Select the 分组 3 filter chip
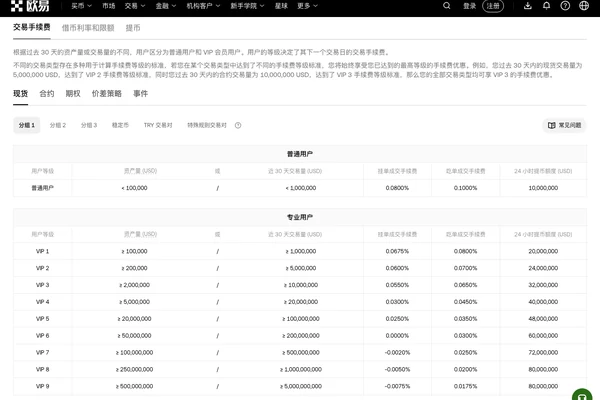Screen dimensions: 600x400 [89, 125]
